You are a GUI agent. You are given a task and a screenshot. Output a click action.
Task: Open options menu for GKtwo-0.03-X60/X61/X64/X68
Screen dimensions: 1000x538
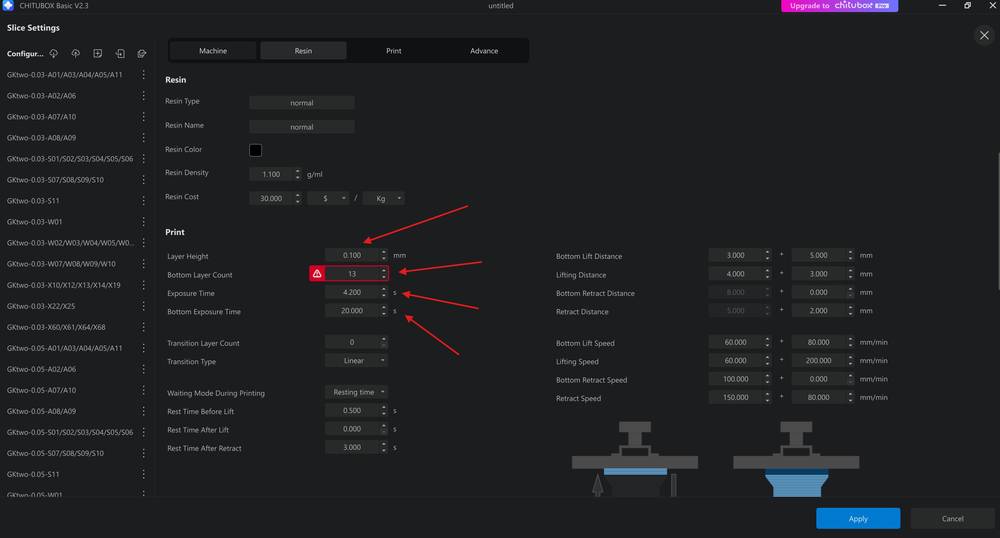tap(143, 327)
